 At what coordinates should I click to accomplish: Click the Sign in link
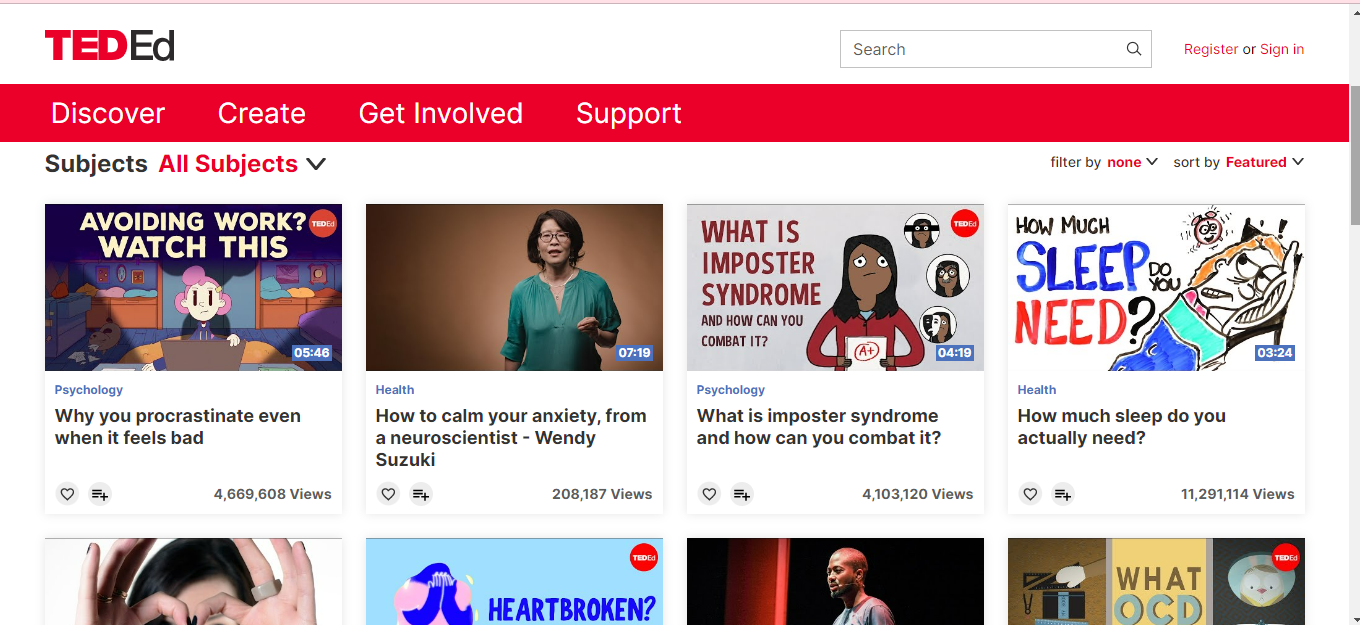pos(1282,49)
